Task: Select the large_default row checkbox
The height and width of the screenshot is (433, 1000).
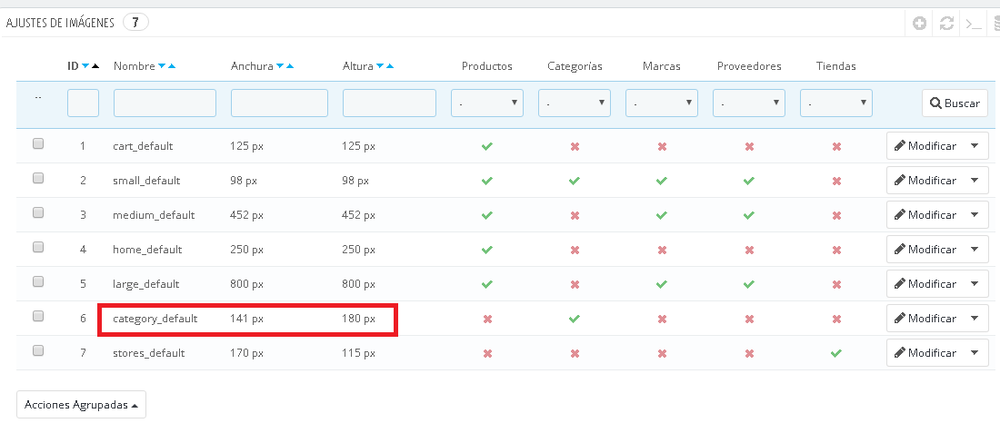Action: point(38,282)
